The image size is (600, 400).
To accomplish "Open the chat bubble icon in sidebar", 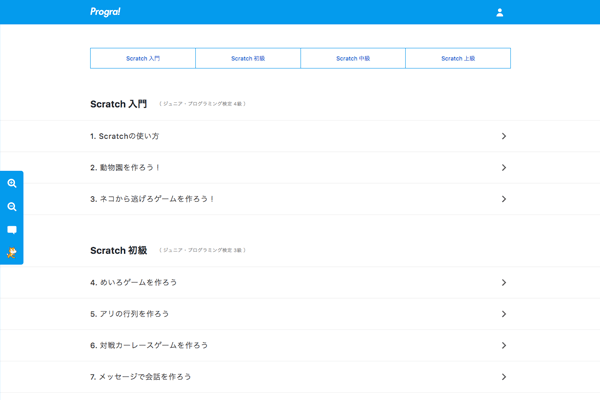I will click(12, 230).
